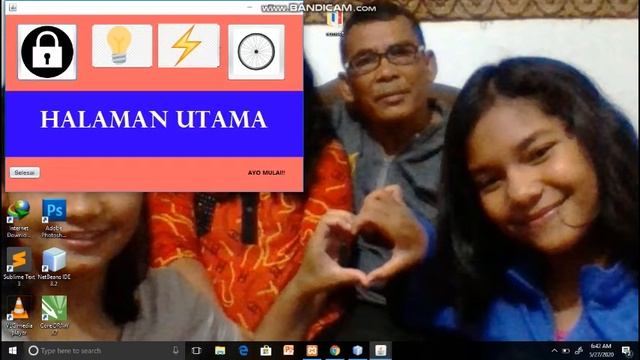The width and height of the screenshot is (640, 360).
Task: Open Task View from taskbar
Action: [196, 351]
